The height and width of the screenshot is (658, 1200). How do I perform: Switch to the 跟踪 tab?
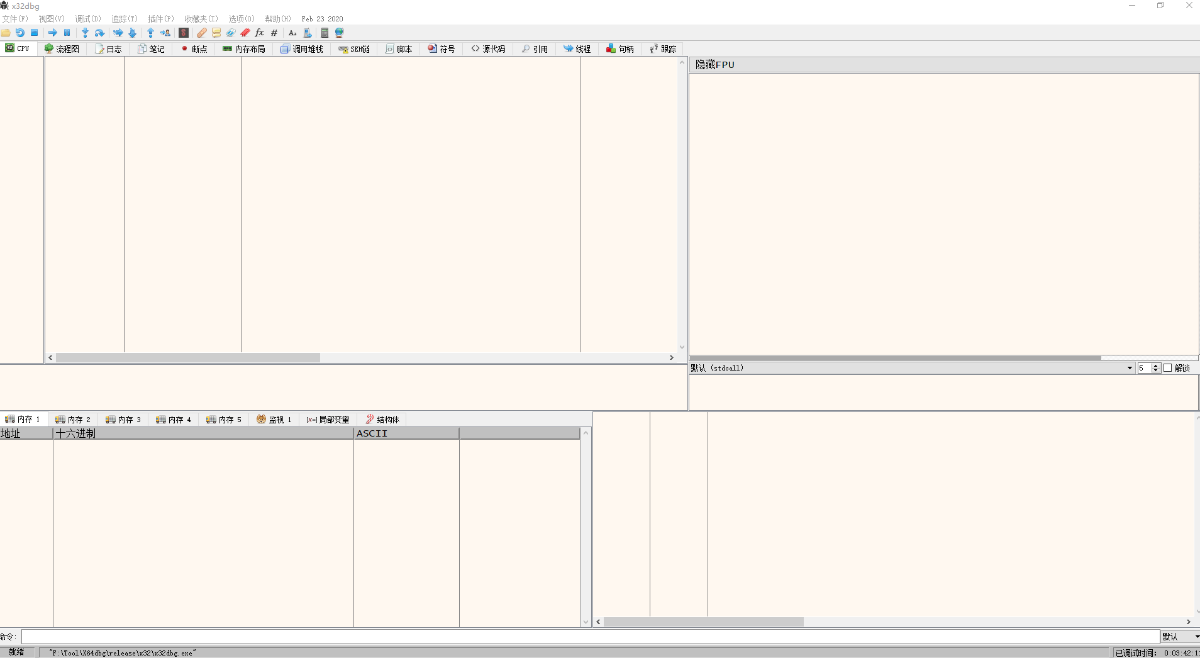click(x=662, y=48)
